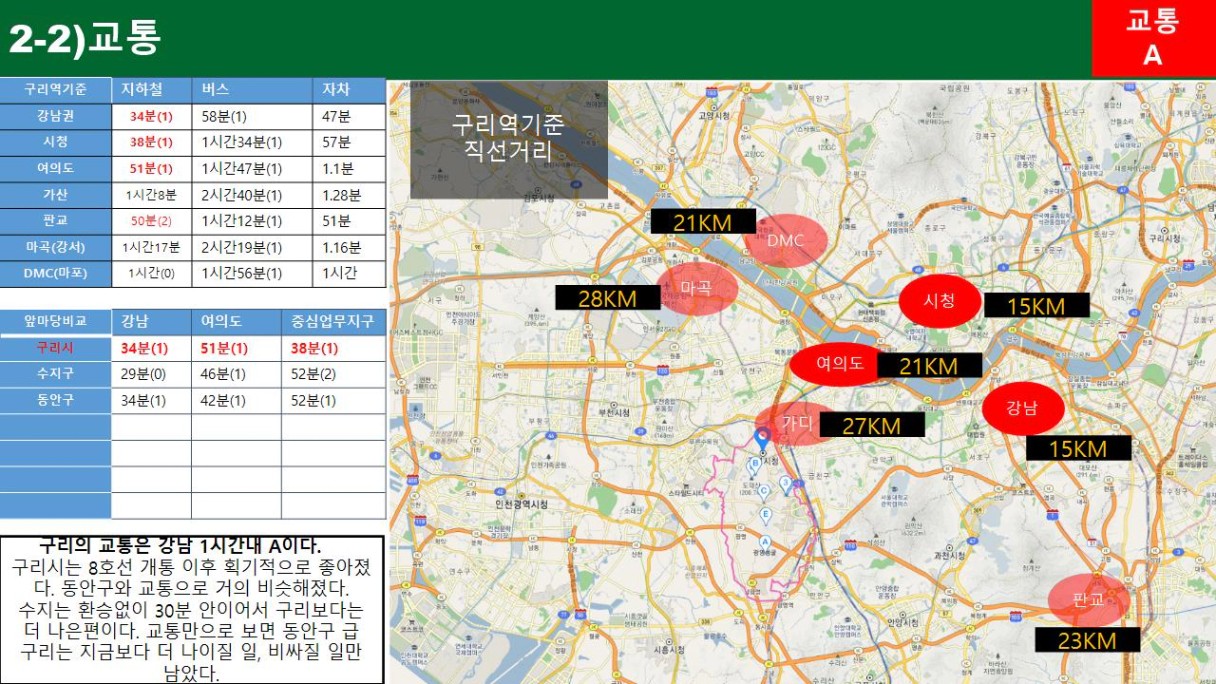Viewport: 1216px width, 684px height.
Task: Click the summary text box about 구리 교통
Action: (x=191, y=610)
